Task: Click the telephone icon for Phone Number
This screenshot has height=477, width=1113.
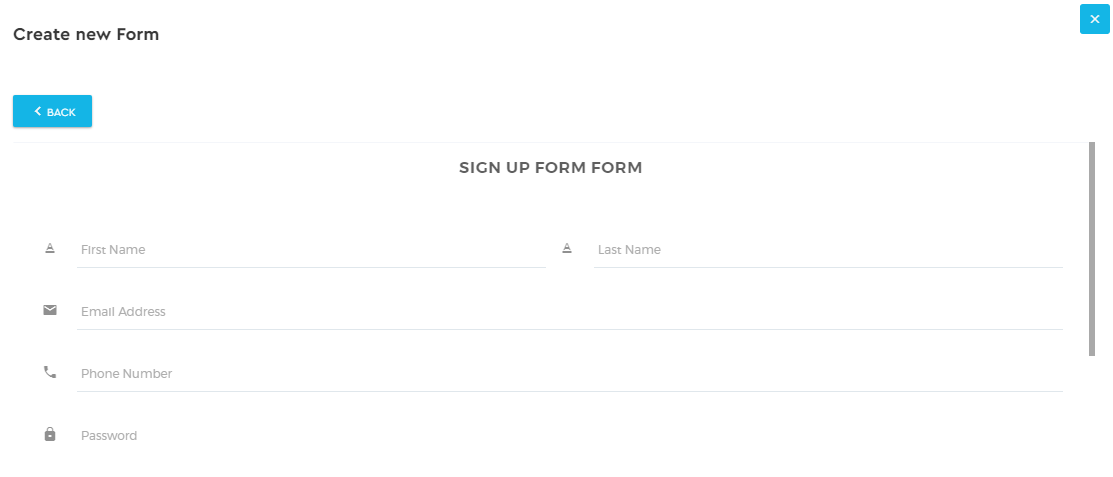Action: click(x=50, y=372)
